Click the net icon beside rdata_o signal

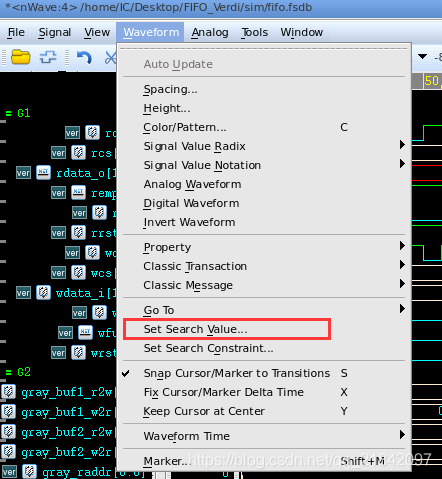(x=43, y=173)
